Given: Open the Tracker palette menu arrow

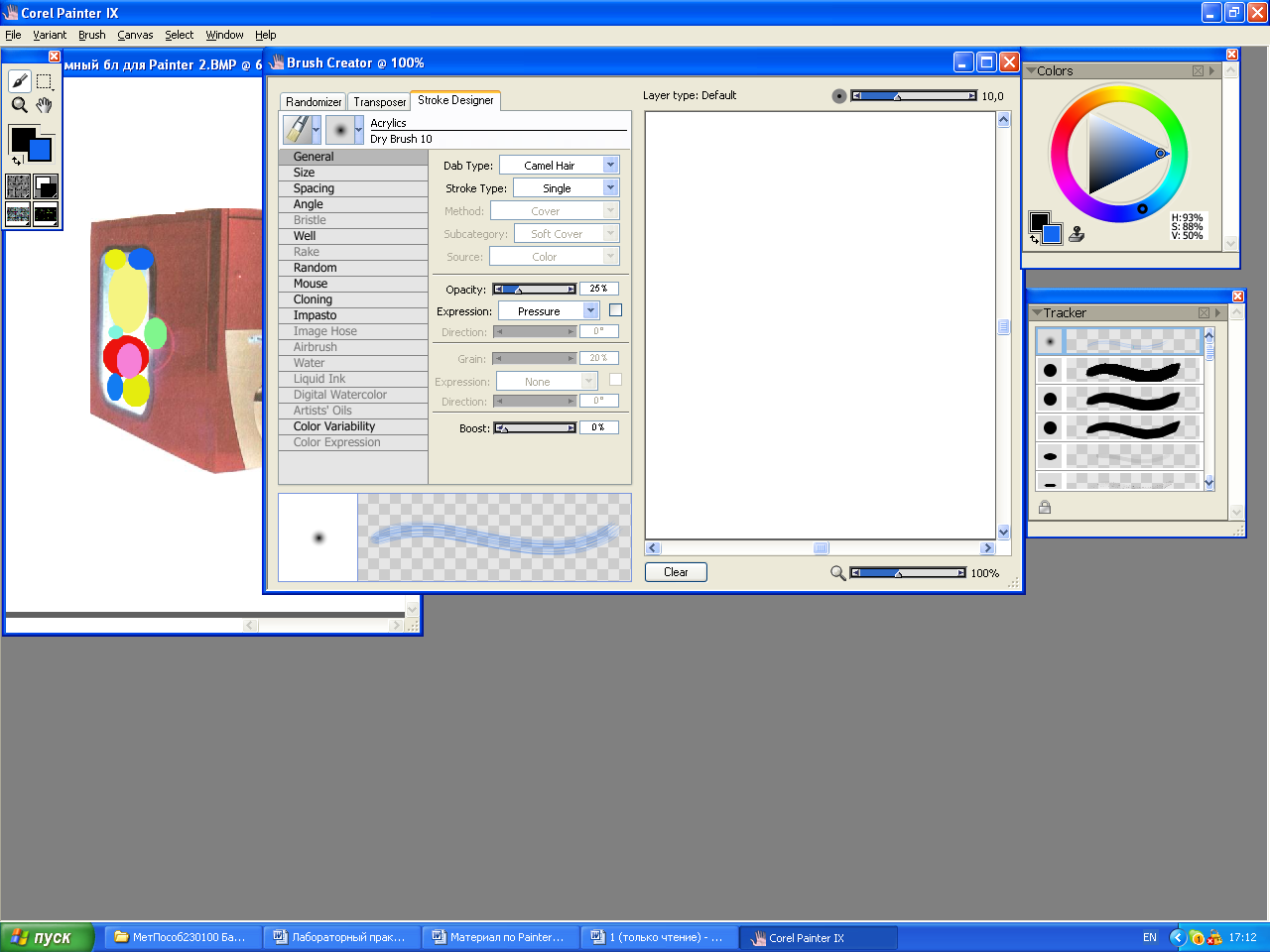Looking at the screenshot, I should 1217,313.
